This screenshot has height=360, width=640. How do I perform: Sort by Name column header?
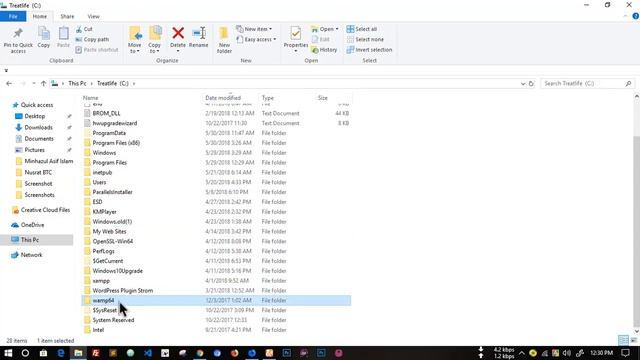pyautogui.click(x=91, y=98)
